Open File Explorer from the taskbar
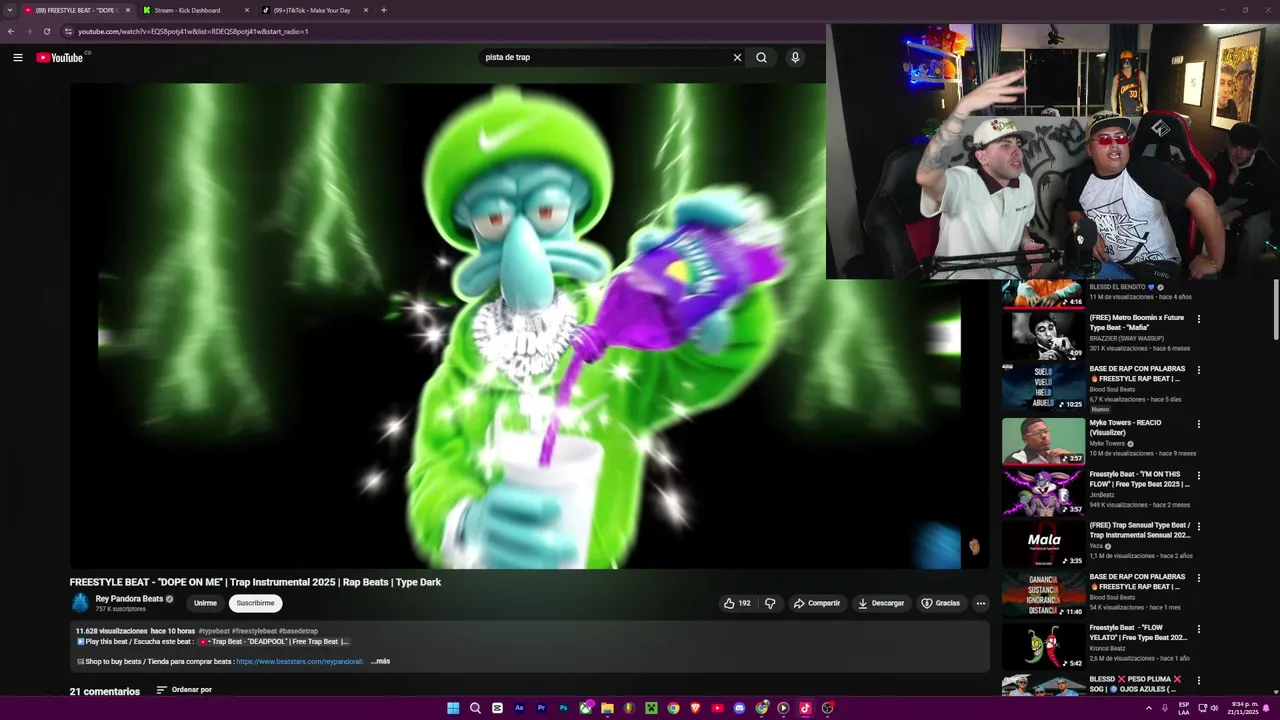This screenshot has width=1280, height=720. [607, 708]
